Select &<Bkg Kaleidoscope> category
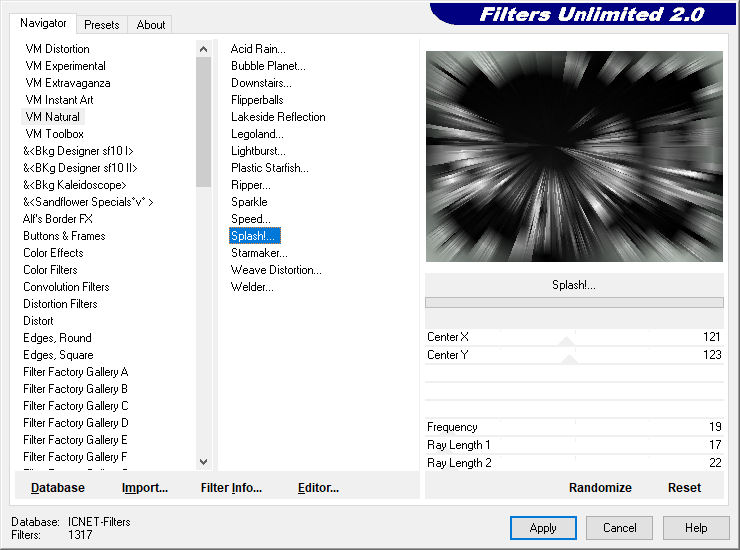The width and height of the screenshot is (740, 550). point(75,185)
